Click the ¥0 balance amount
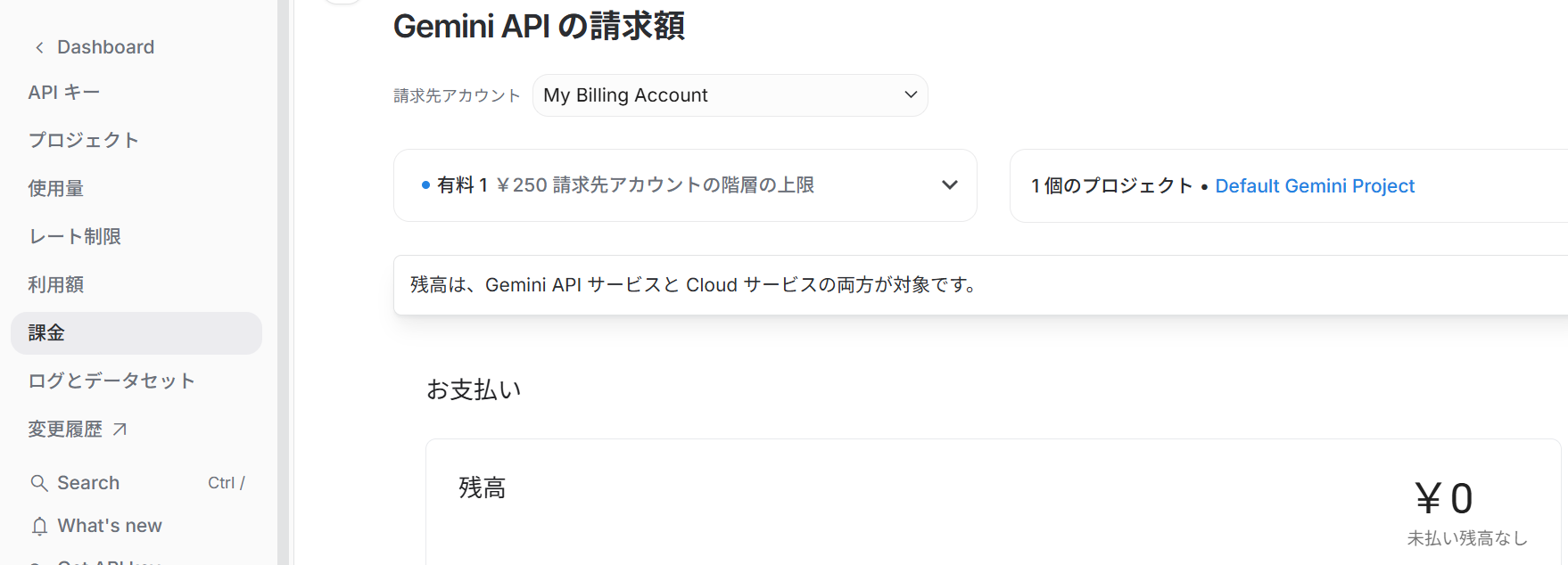Image resolution: width=1568 pixels, height=565 pixels. click(x=1443, y=498)
